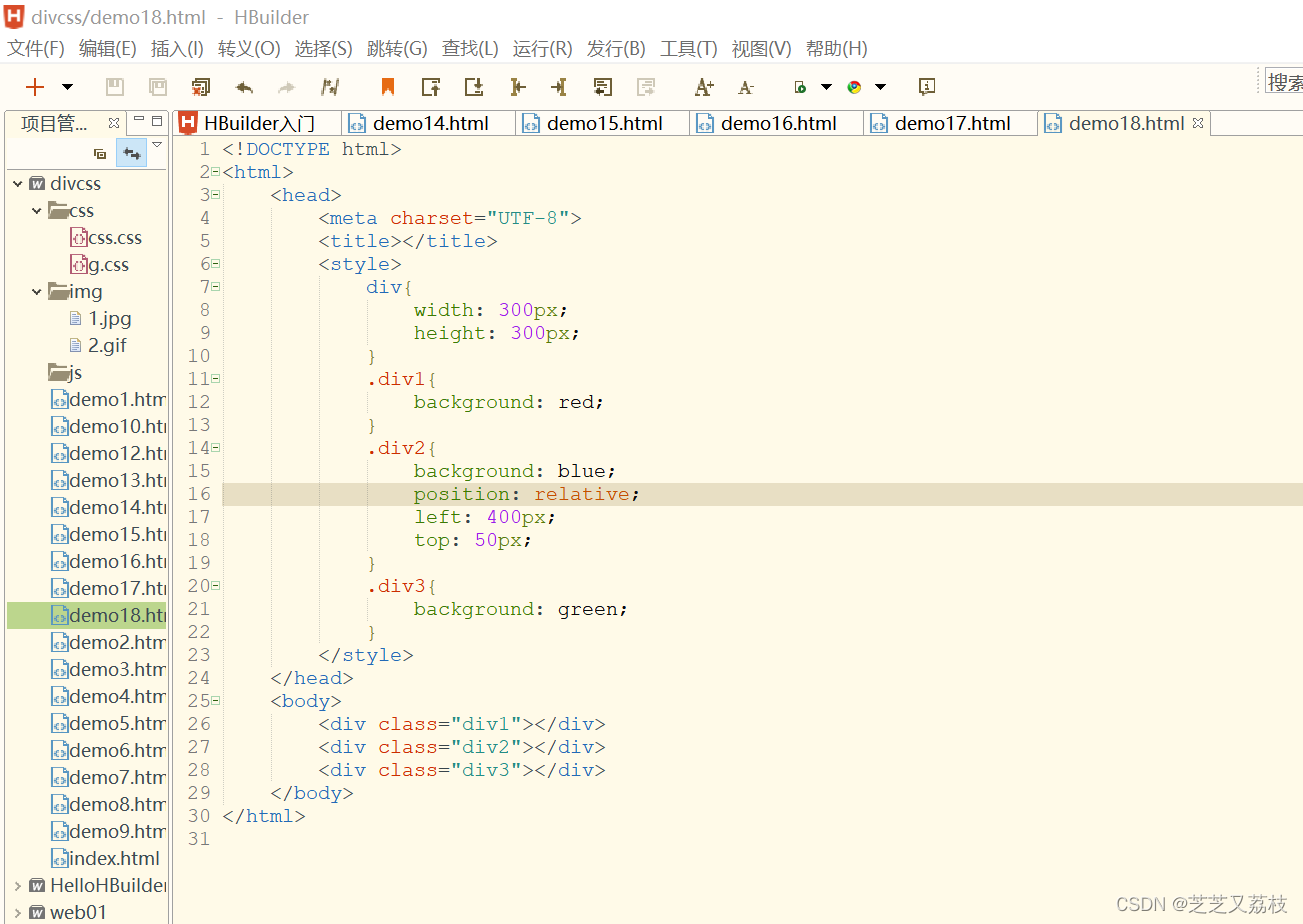This screenshot has width=1303, height=924.
Task: Click the close-all-files toolbar icon with red x
Action: tap(201, 87)
